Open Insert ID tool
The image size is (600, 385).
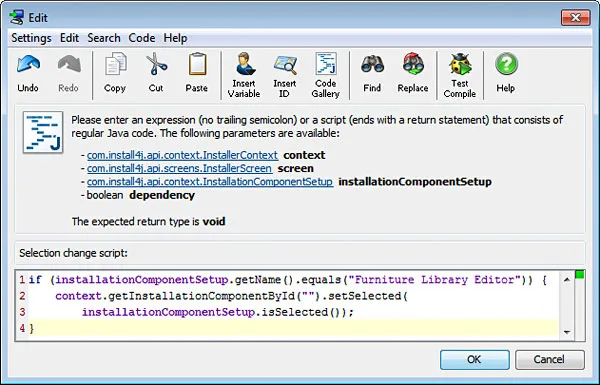[285, 75]
